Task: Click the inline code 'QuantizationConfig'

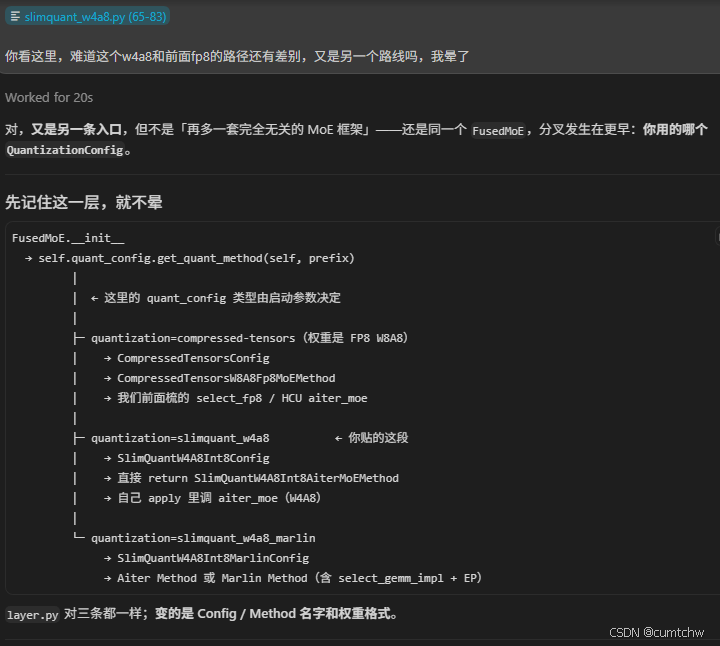Action: click(65, 150)
